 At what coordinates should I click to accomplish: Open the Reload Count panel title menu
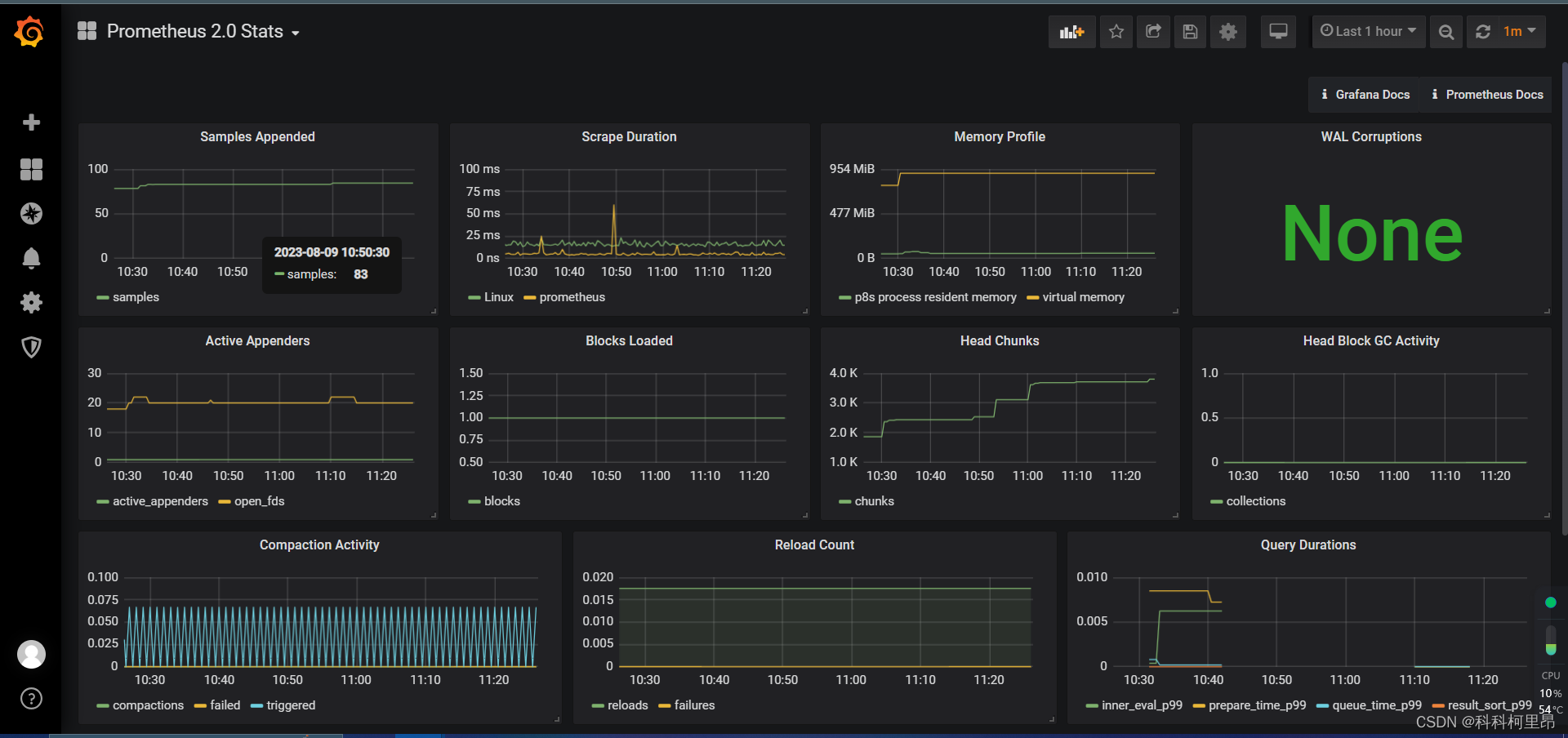point(814,545)
